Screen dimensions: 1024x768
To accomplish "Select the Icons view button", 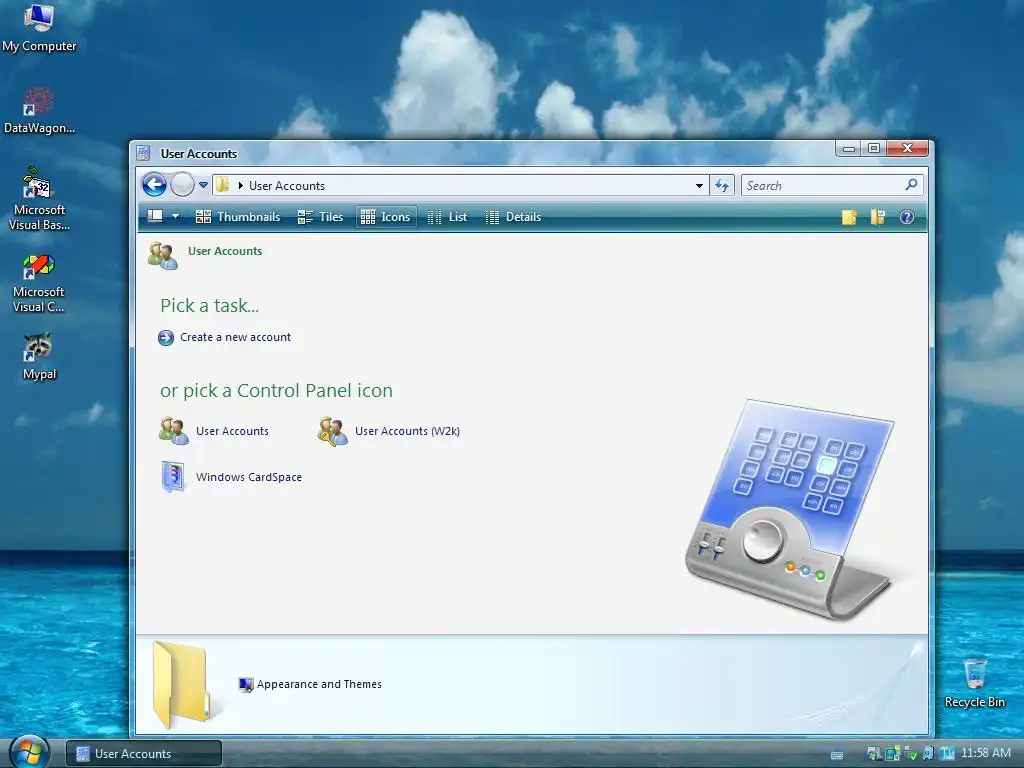I will click(386, 217).
